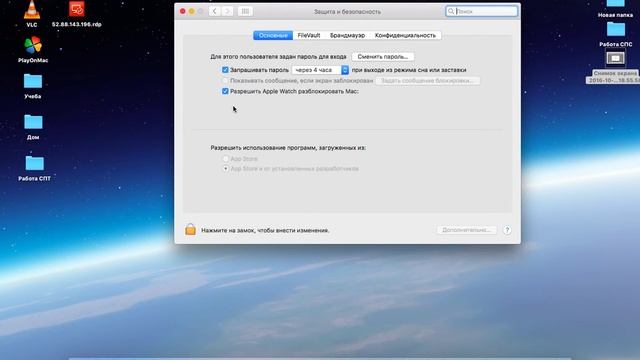Switch to the Брандмауэр tab

coord(347,36)
